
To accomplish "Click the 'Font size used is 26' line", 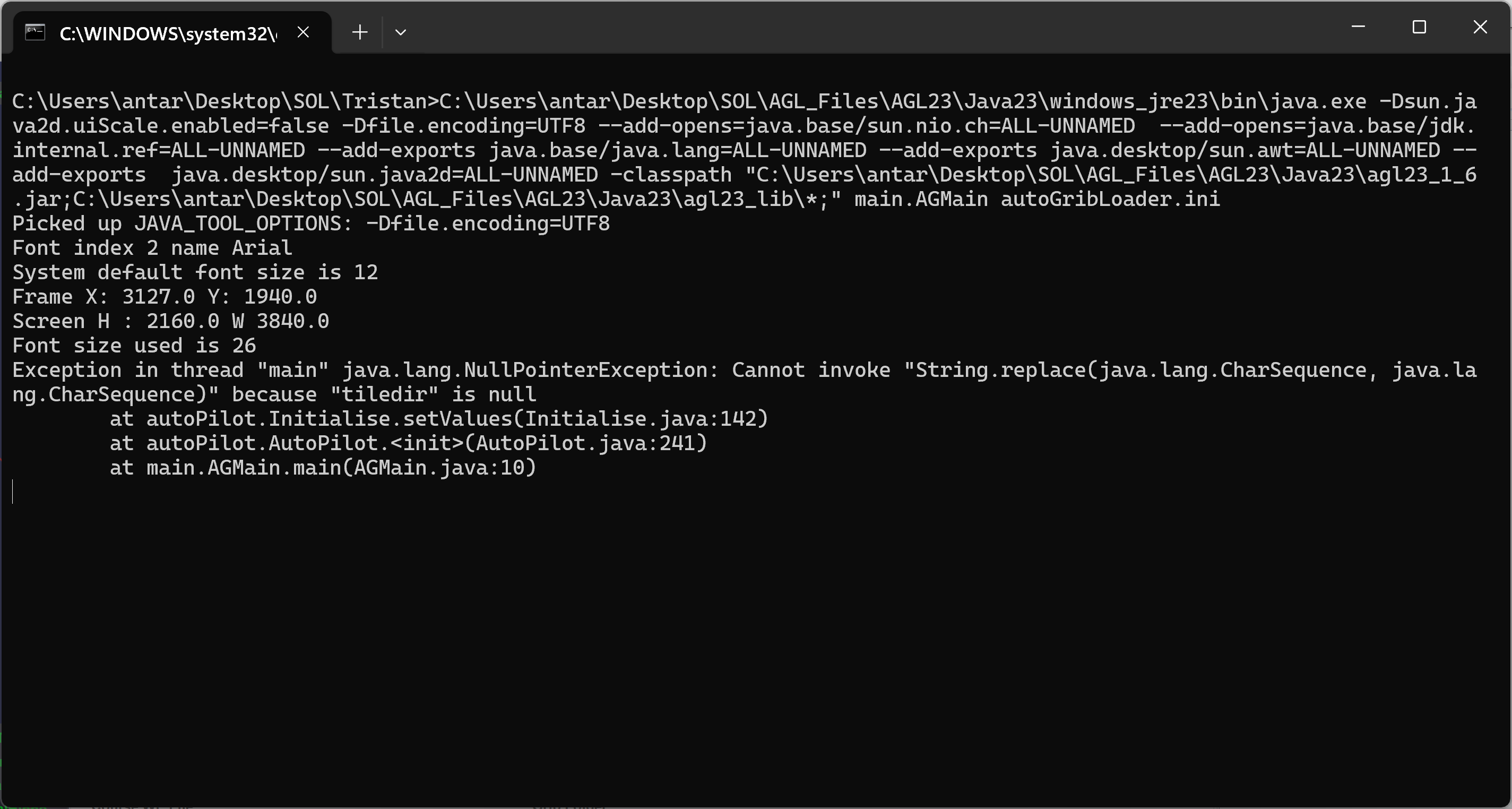I will [x=134, y=346].
